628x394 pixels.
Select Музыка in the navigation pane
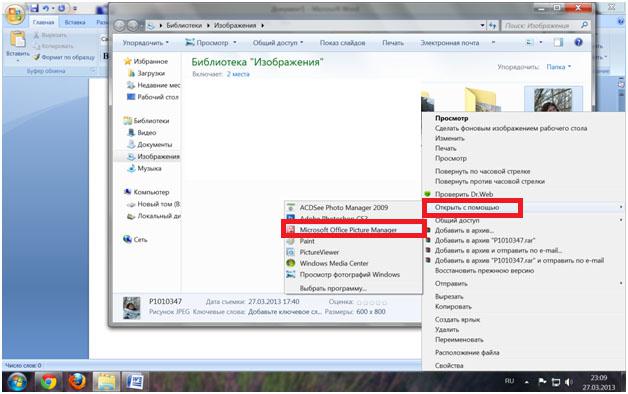tap(149, 169)
